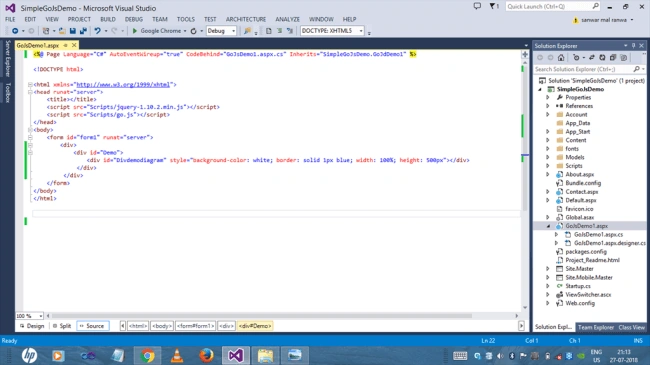The height and width of the screenshot is (365, 650).
Task: Click the New Project toolbar icon
Action: point(46,31)
